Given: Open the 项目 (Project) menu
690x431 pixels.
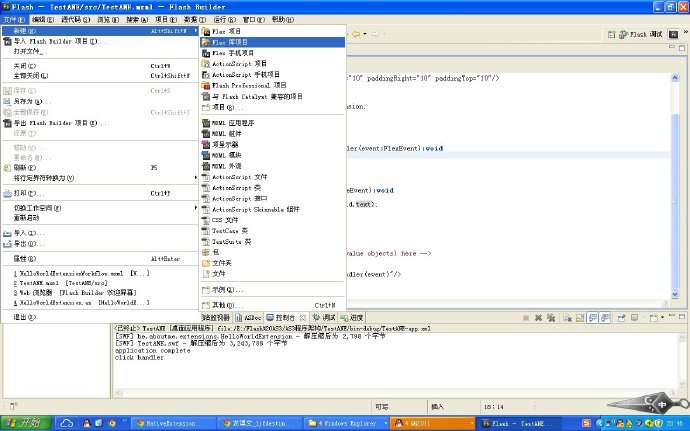Looking at the screenshot, I should point(166,19).
